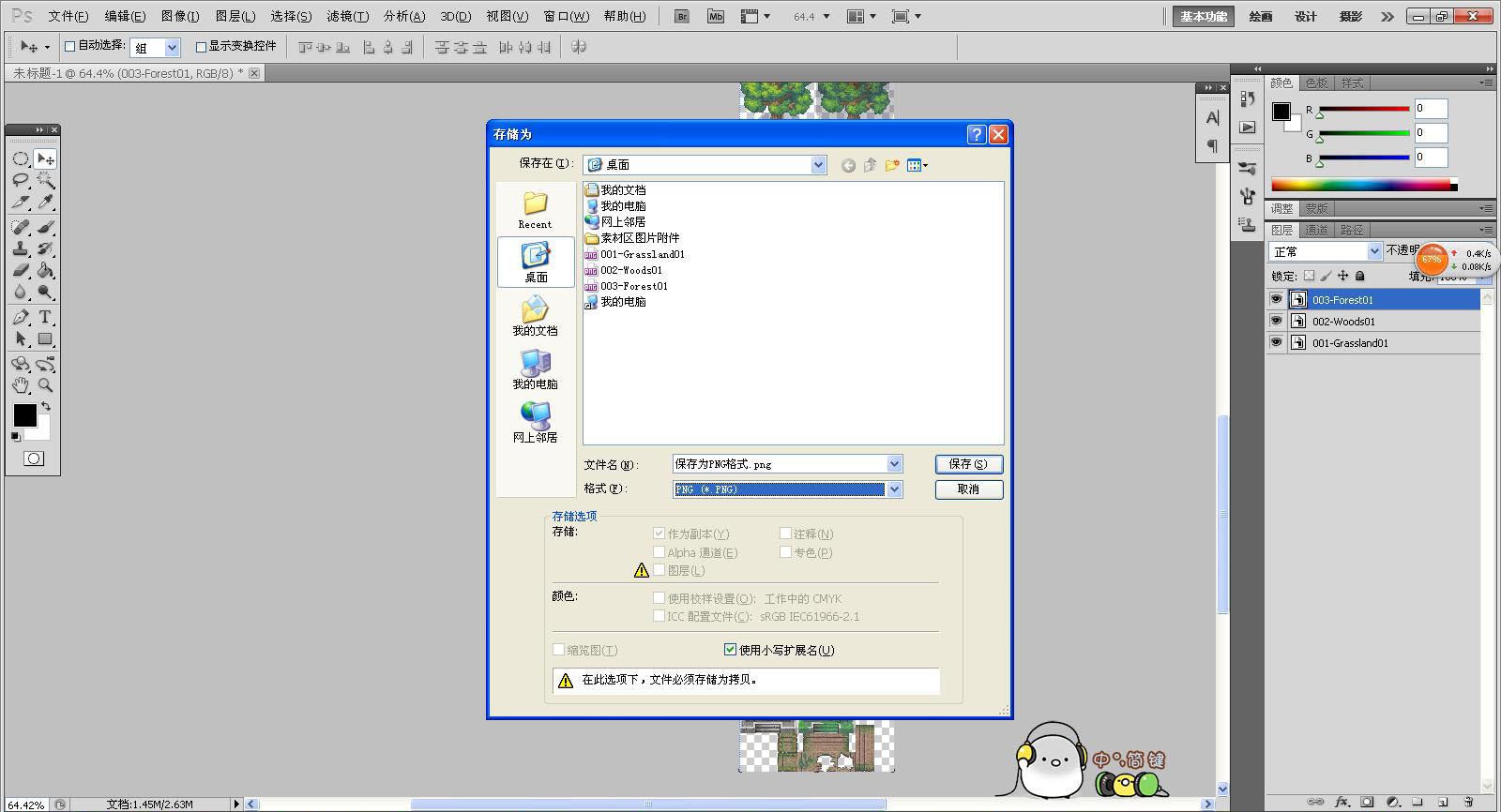
Task: Switch to the Channels (通道) tab
Action: [1316, 230]
